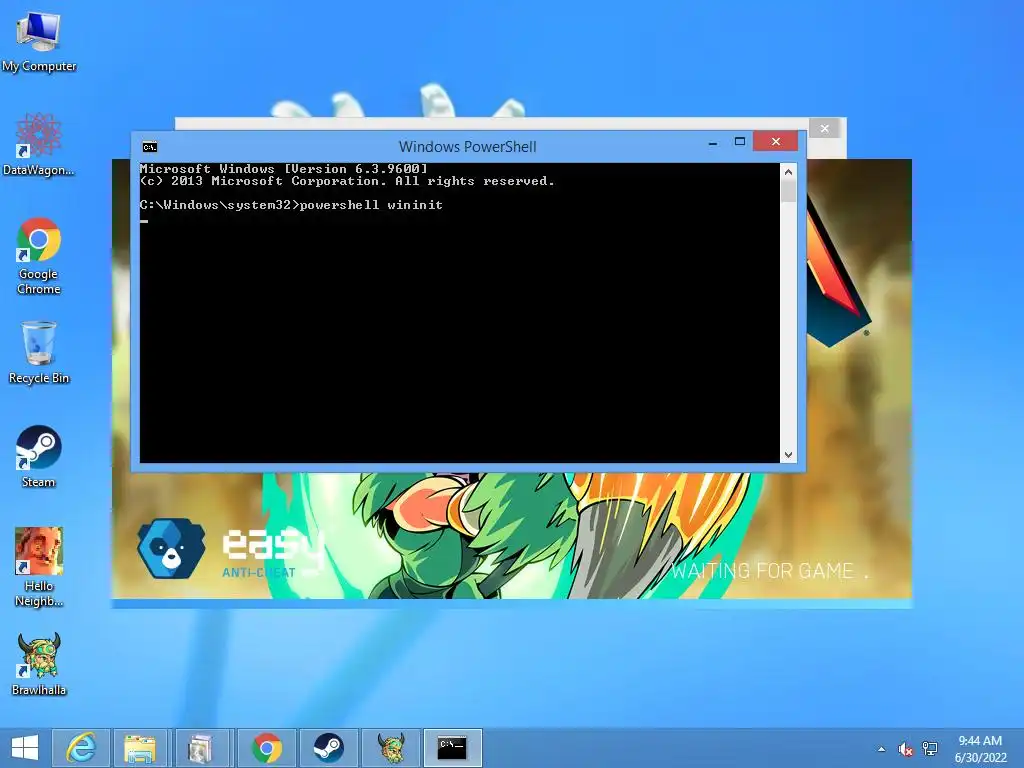This screenshot has height=768, width=1024.
Task: Select the Hello Neighbor desktop shortcut
Action: pyautogui.click(x=39, y=567)
